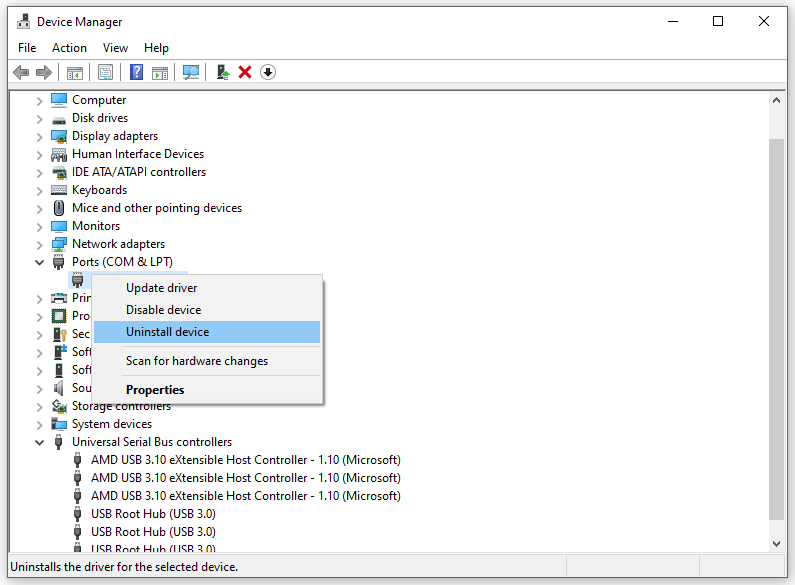Click the Disable device down-arrow icon

[x=268, y=72]
